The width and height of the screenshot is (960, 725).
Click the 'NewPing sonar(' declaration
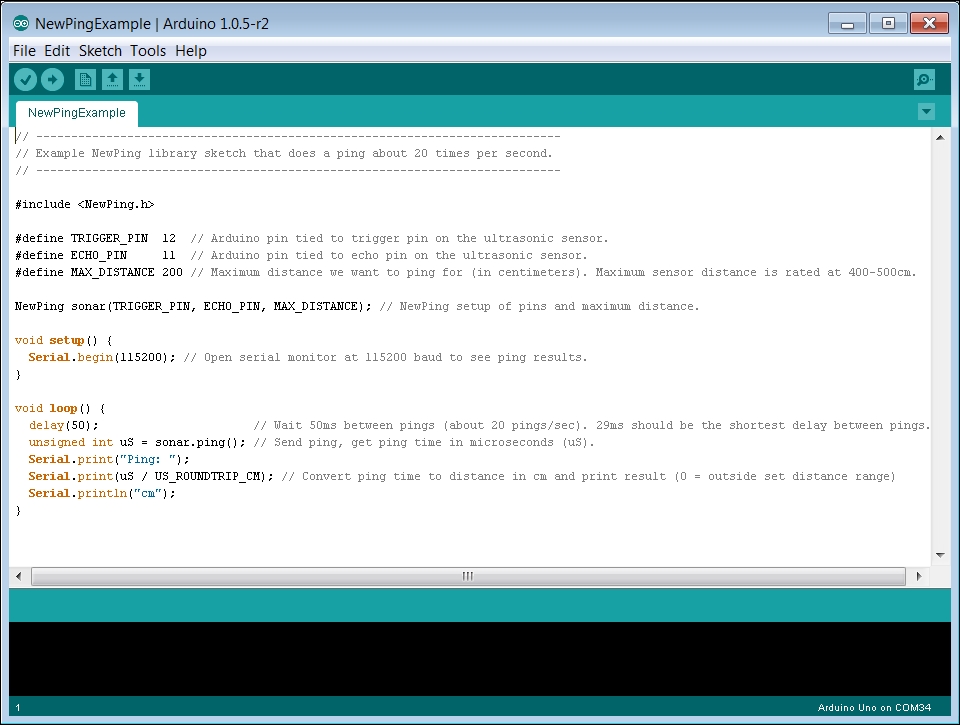pos(64,306)
